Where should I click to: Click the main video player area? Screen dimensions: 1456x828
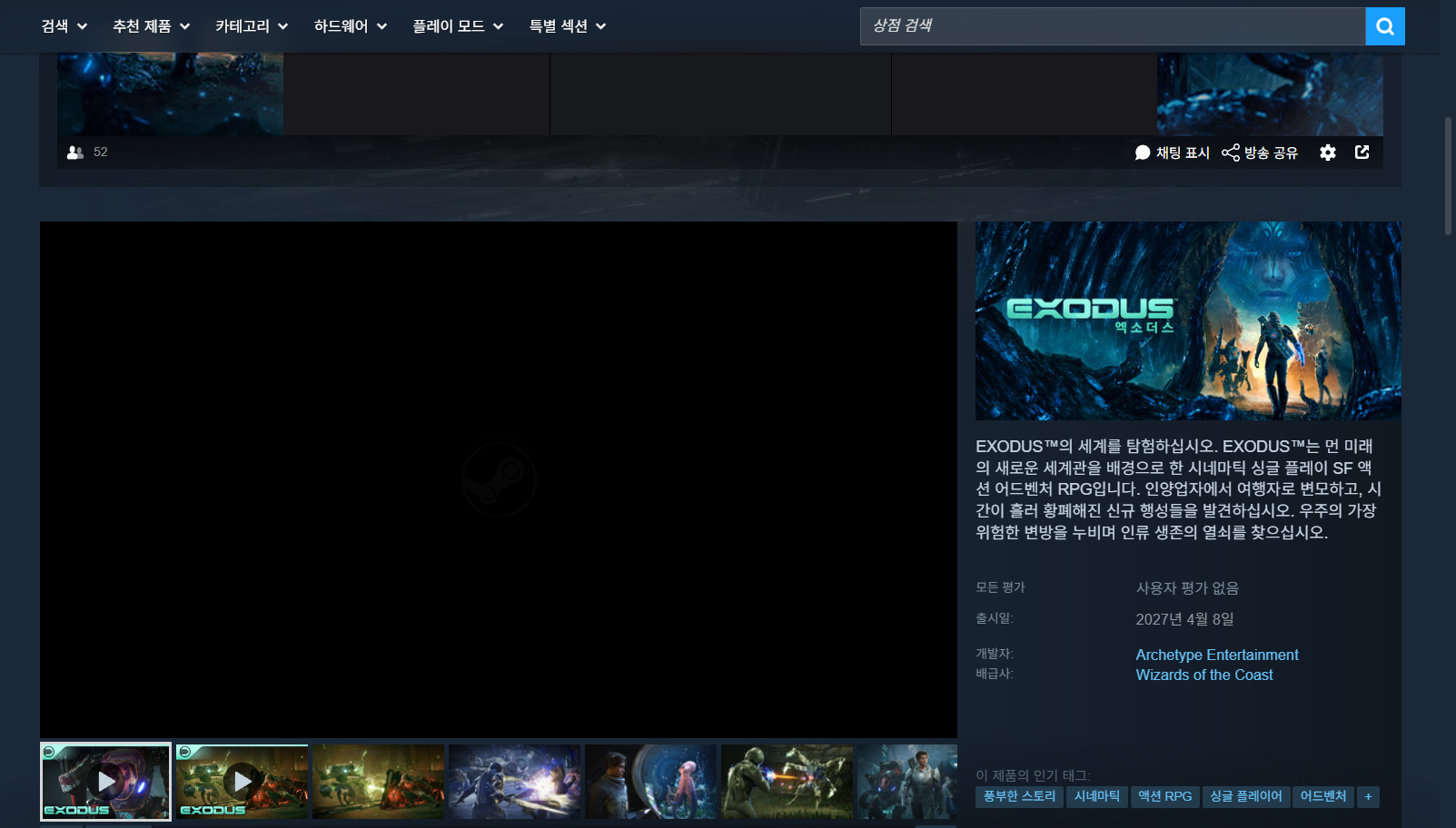point(499,479)
